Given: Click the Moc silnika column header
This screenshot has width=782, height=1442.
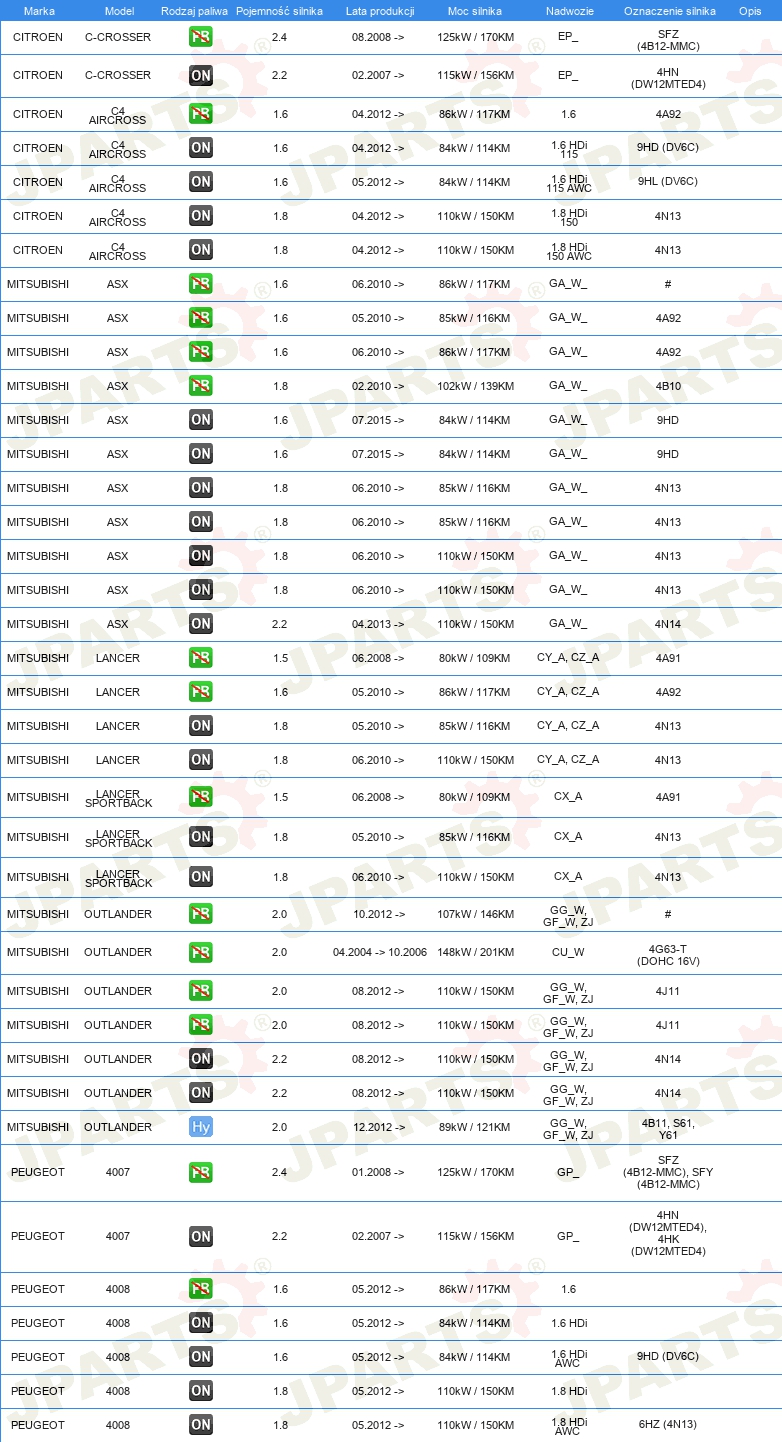Looking at the screenshot, I should pyautogui.click(x=476, y=10).
